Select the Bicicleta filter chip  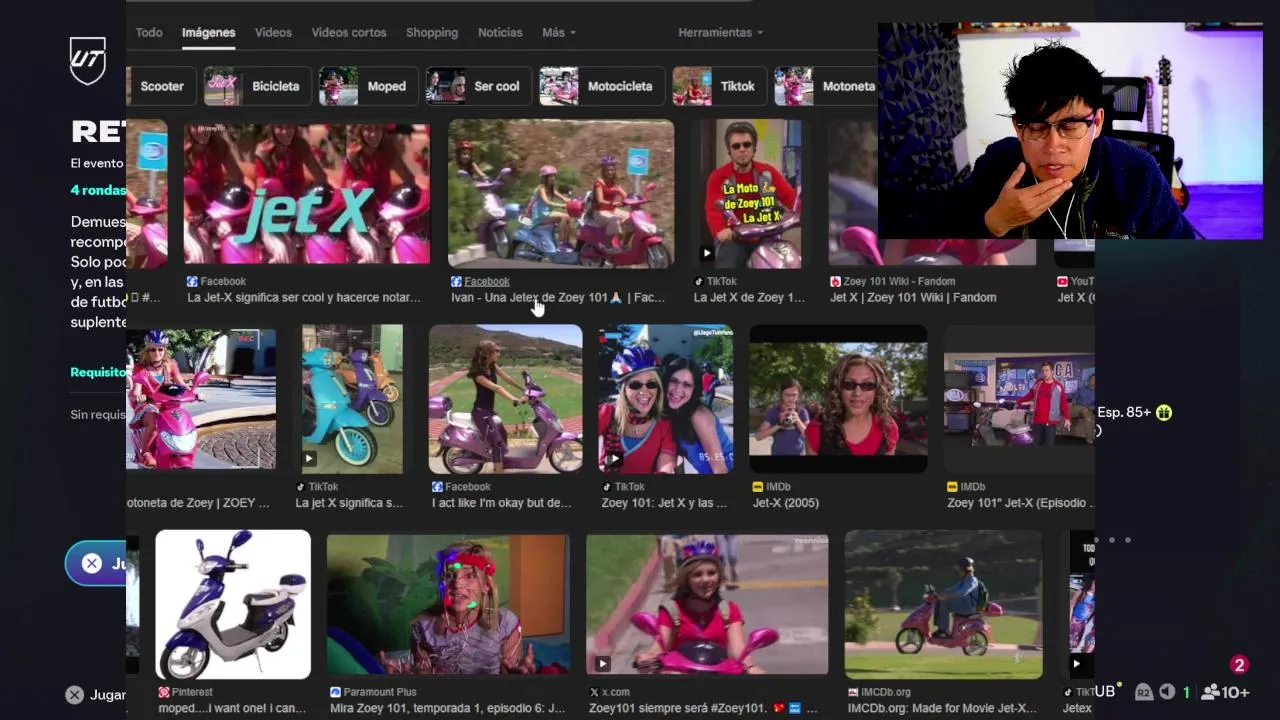pos(256,86)
